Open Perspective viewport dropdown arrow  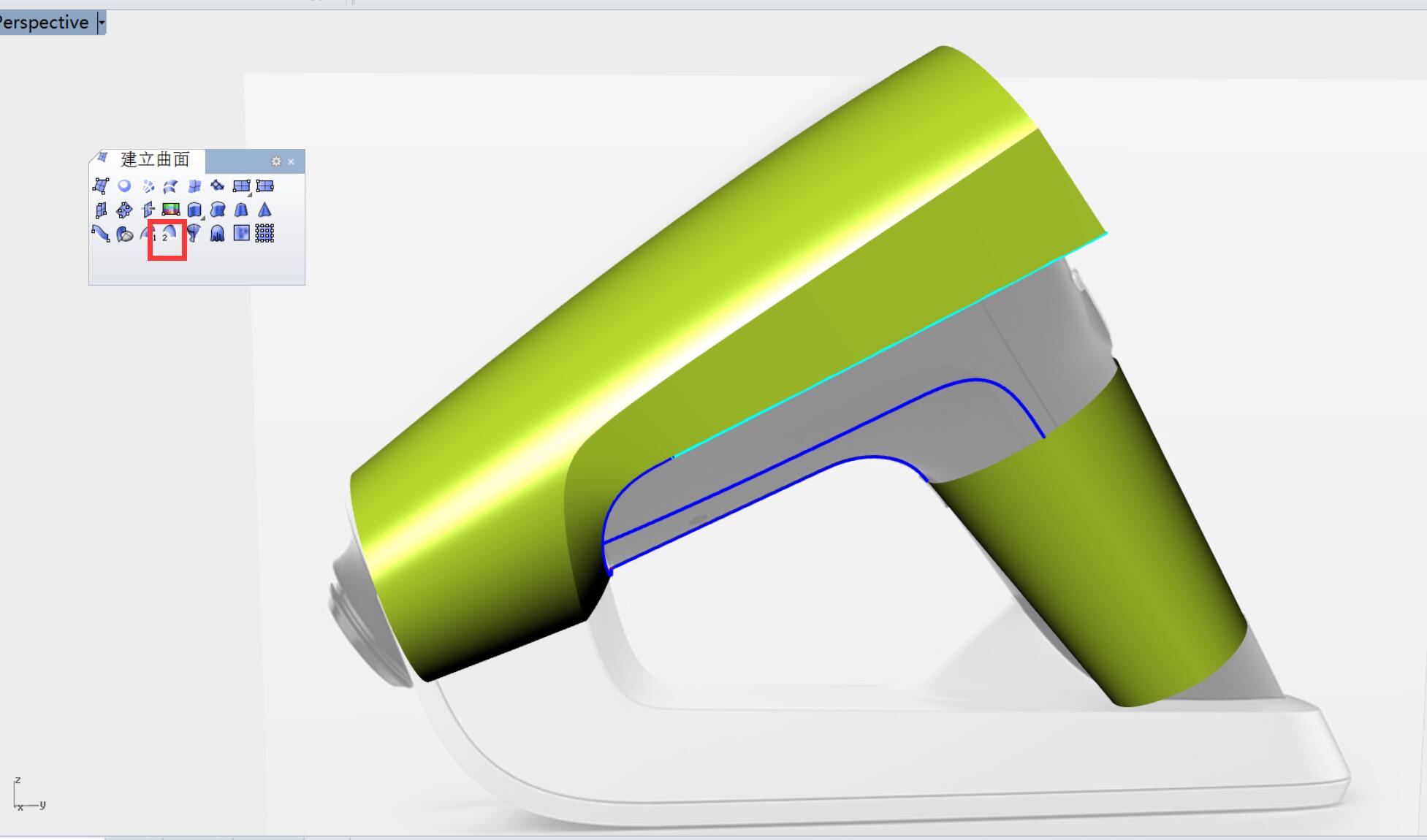pos(102,23)
